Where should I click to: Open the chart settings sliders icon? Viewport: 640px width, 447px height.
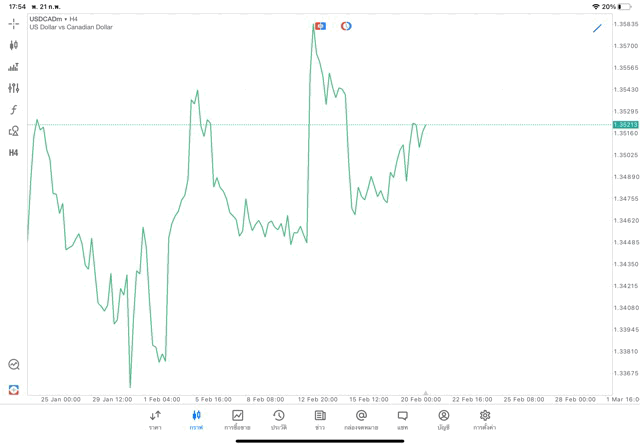point(14,88)
